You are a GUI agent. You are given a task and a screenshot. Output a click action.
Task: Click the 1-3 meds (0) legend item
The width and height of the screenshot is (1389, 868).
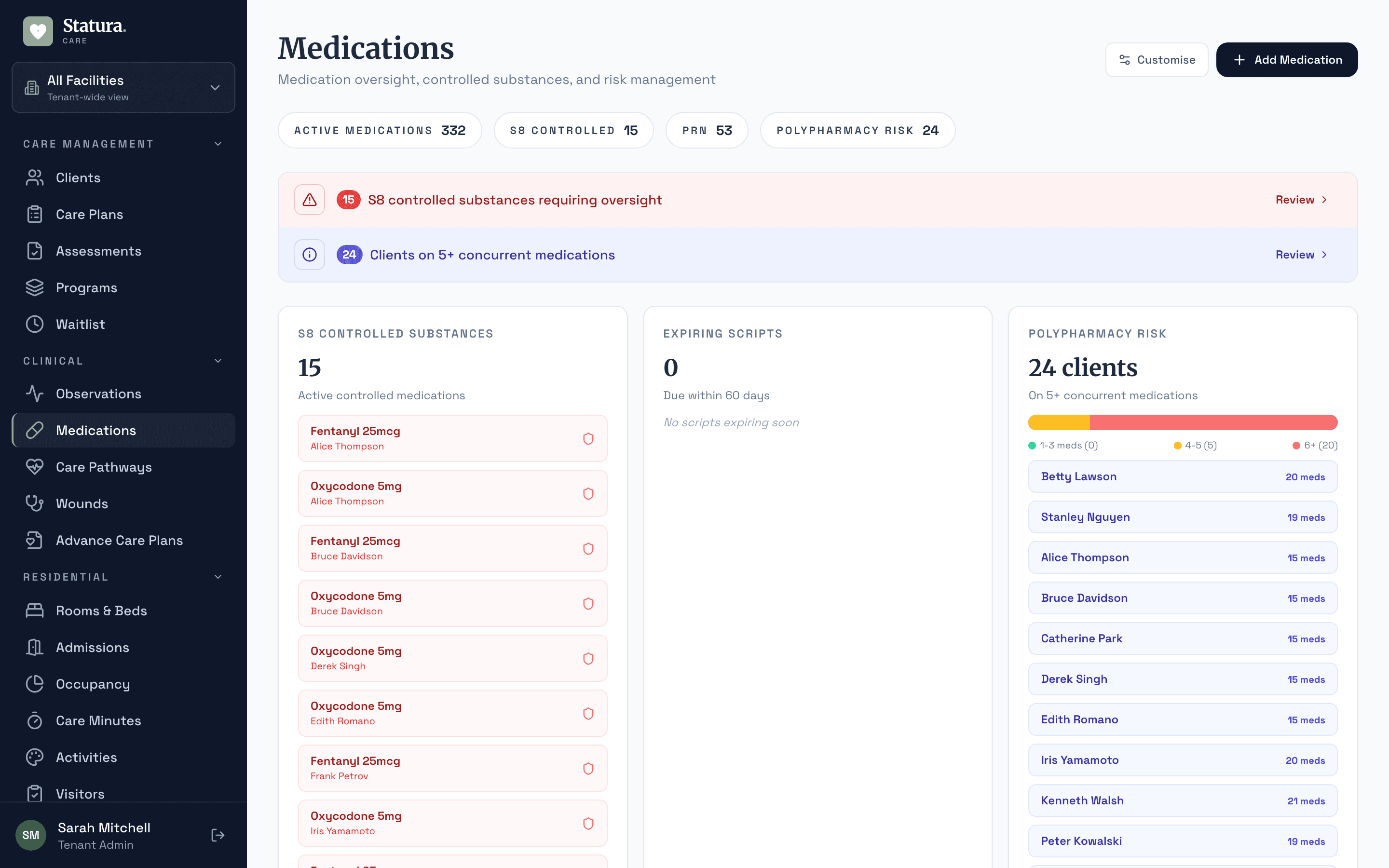pos(1063,446)
